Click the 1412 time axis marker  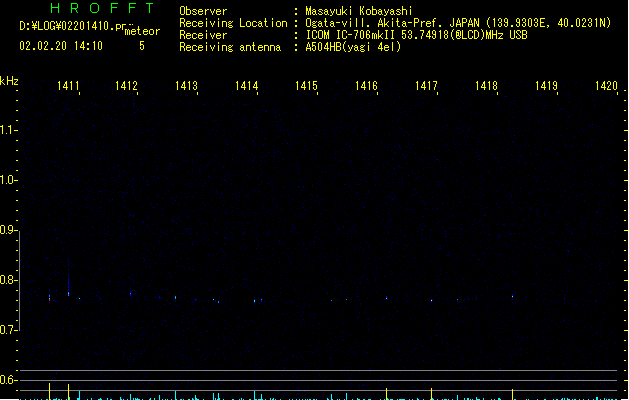point(126,86)
